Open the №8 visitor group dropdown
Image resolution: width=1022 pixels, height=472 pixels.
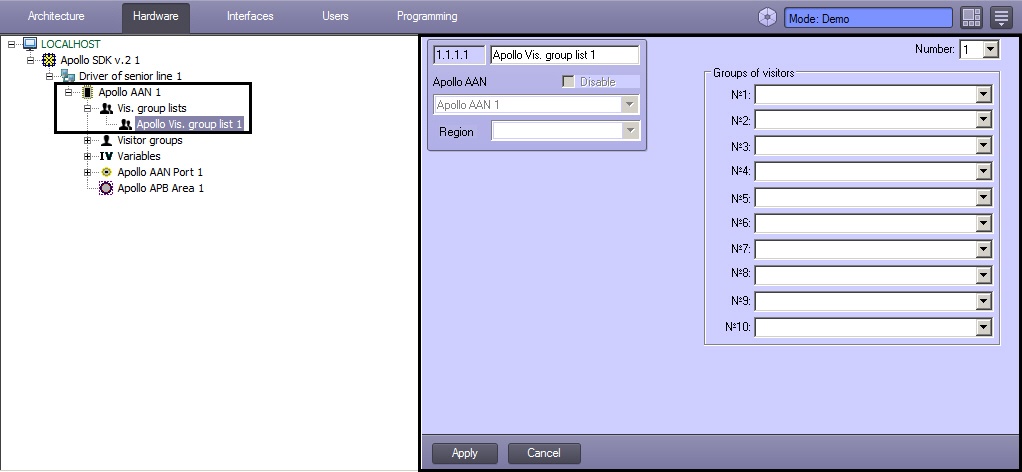click(x=984, y=274)
